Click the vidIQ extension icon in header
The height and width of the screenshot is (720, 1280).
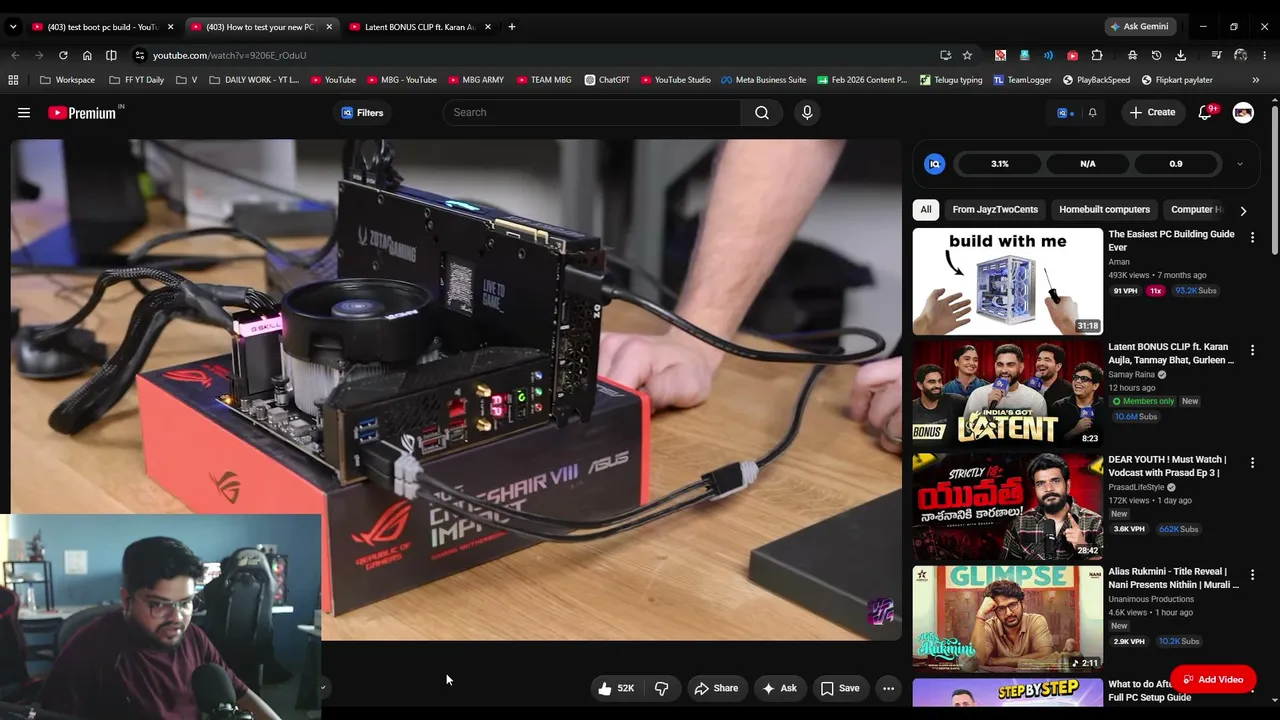1064,113
